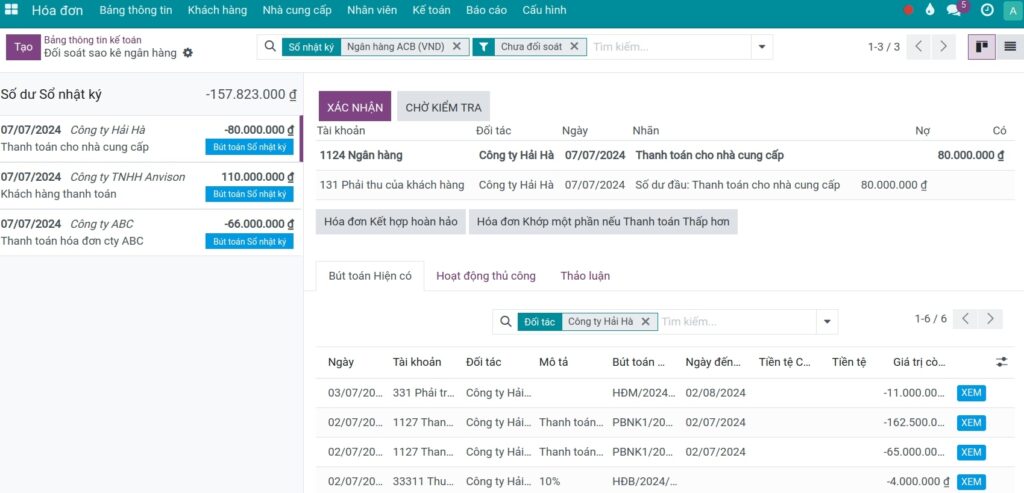Click magnifier icon in Đối tác search box

coord(505,321)
